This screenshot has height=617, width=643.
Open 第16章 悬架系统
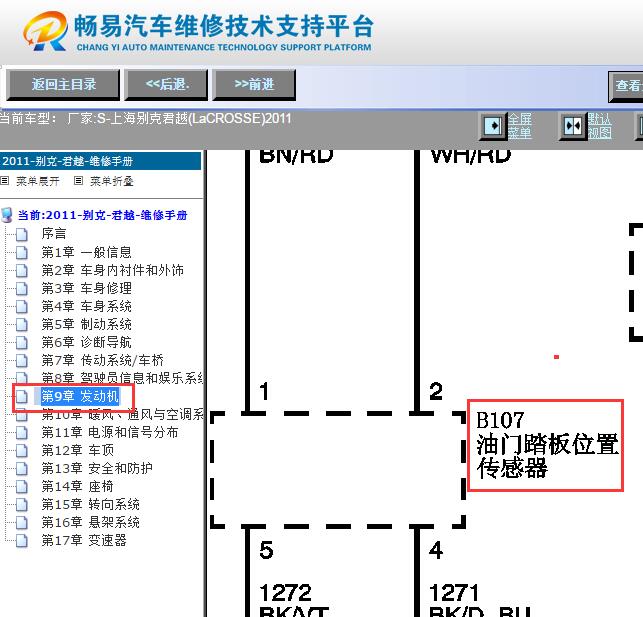point(90,522)
